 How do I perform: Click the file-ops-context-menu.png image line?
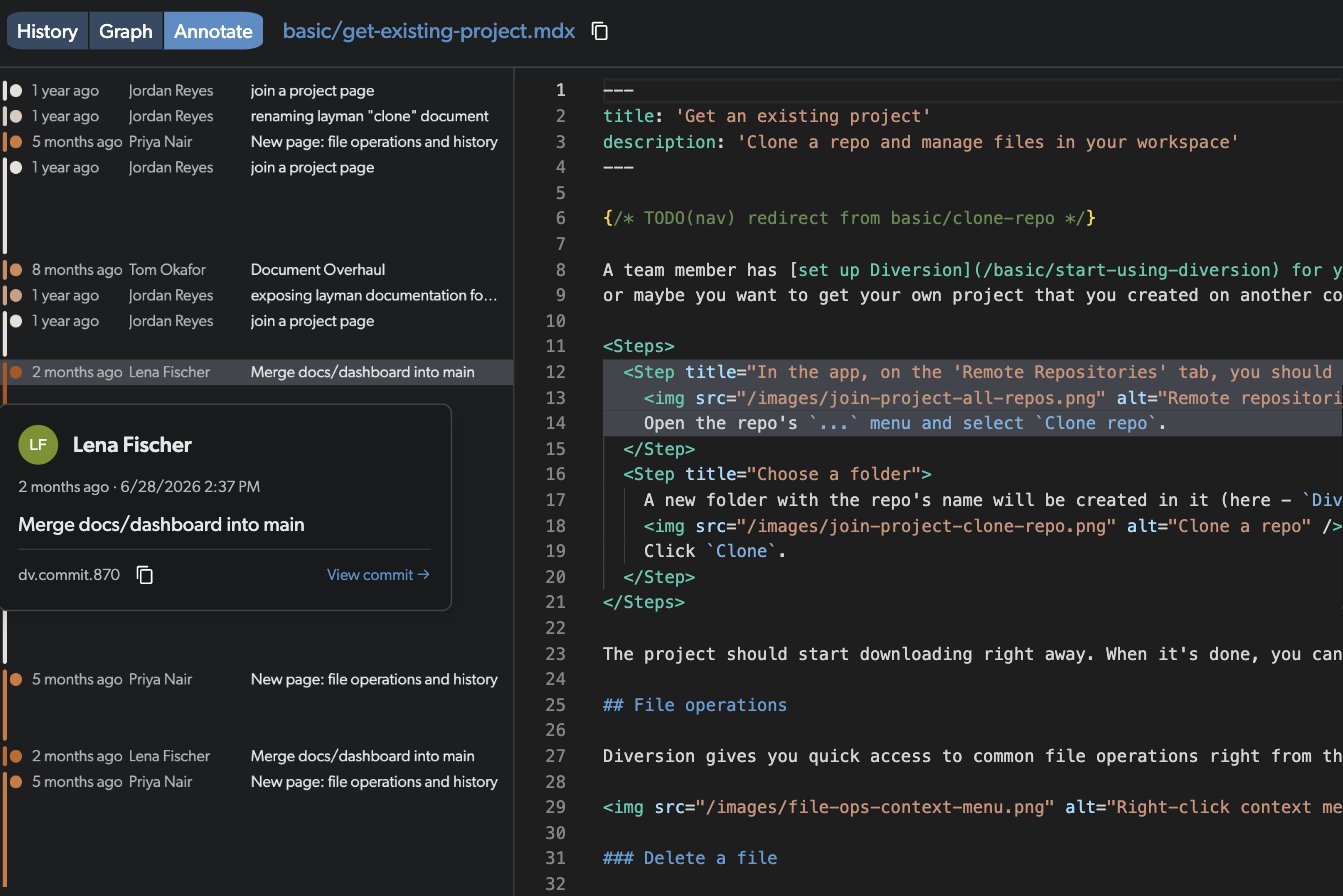click(x=972, y=807)
